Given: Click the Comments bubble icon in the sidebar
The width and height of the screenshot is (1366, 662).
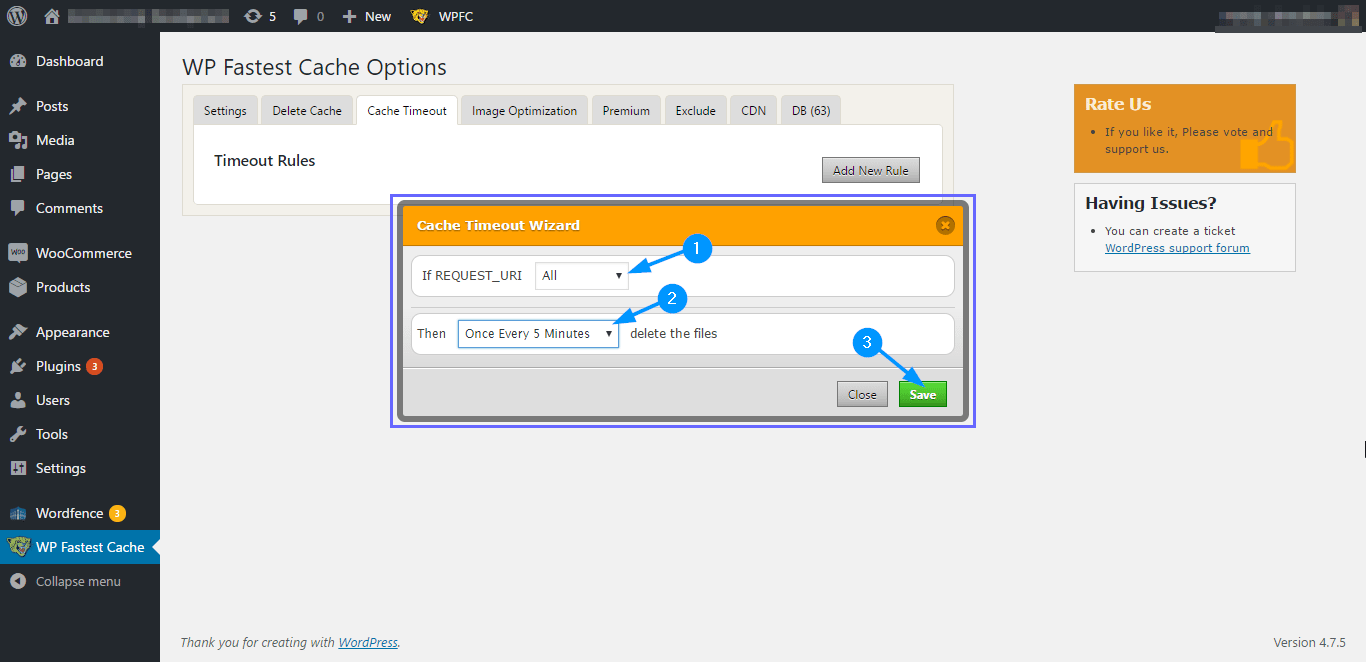Looking at the screenshot, I should [18, 208].
